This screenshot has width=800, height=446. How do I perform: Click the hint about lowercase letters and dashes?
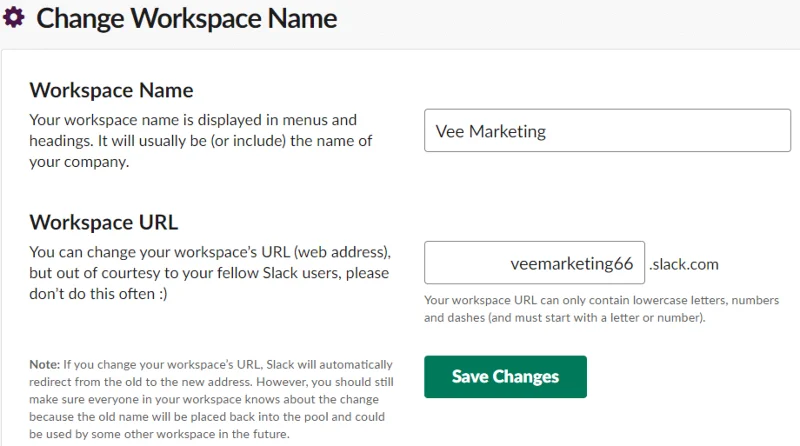coord(602,309)
